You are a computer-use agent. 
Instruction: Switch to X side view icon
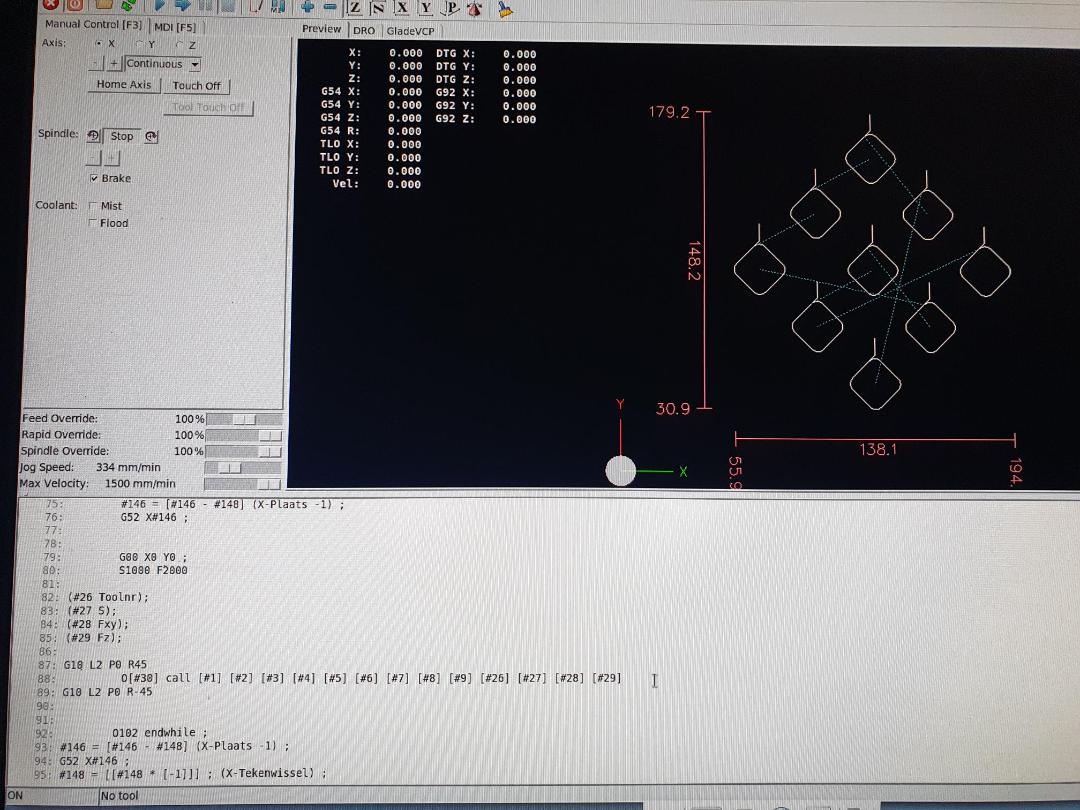(402, 8)
